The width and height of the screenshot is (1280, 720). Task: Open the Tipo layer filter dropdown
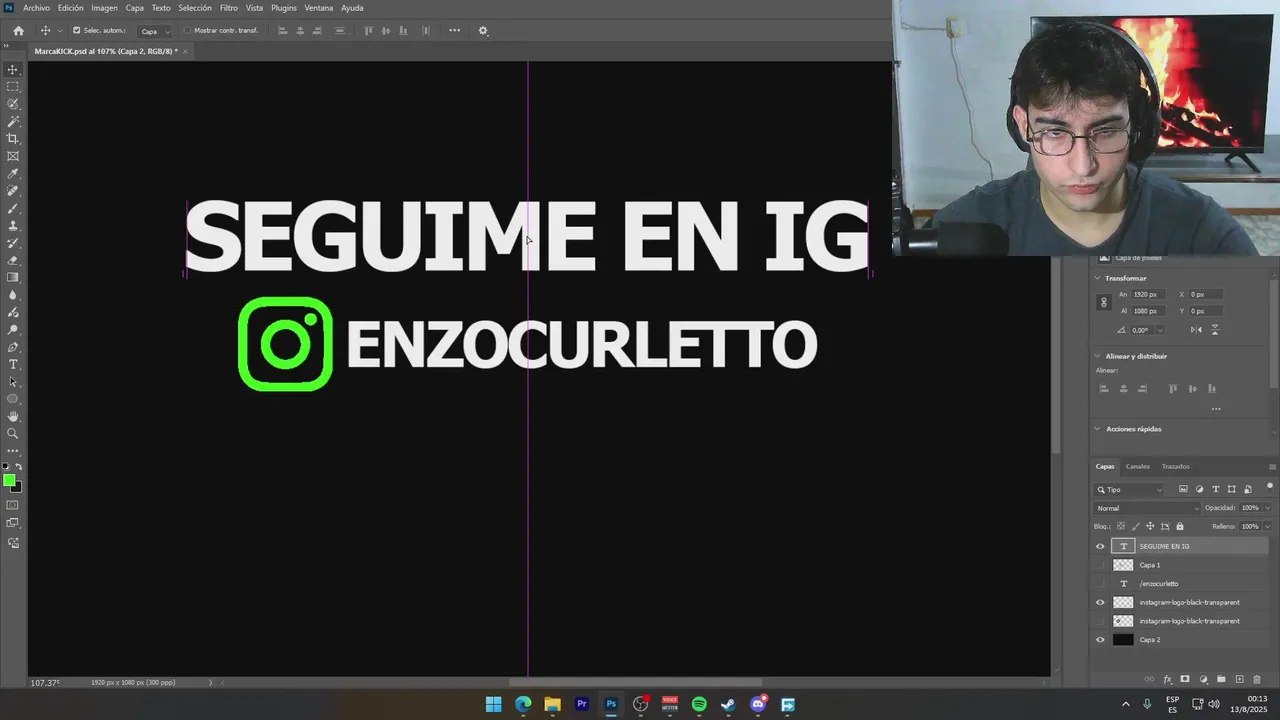click(1130, 490)
